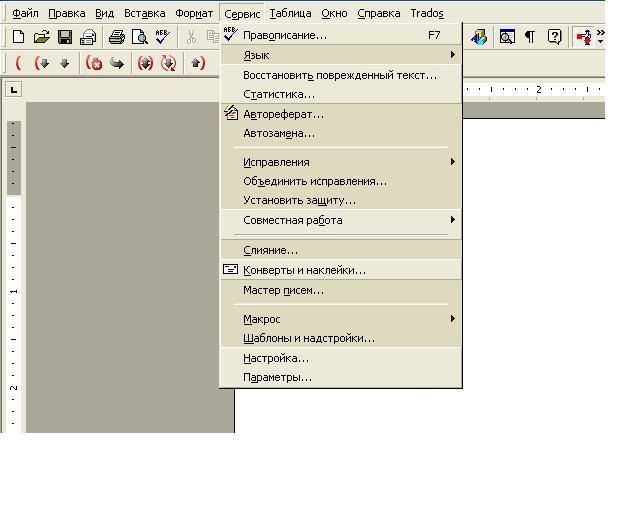Click the red figure toolbar icon
The height and width of the screenshot is (512, 640).
coord(584,37)
